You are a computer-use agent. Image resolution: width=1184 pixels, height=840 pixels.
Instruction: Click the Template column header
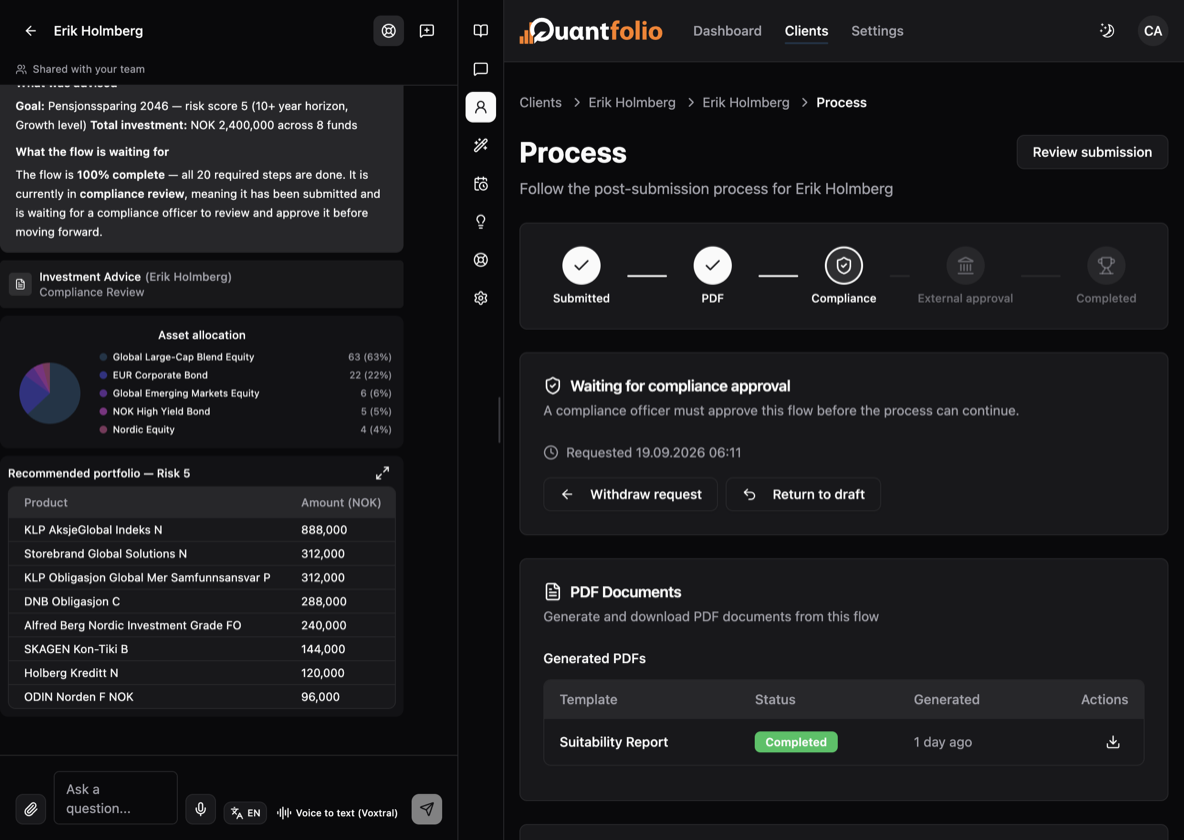coord(588,699)
